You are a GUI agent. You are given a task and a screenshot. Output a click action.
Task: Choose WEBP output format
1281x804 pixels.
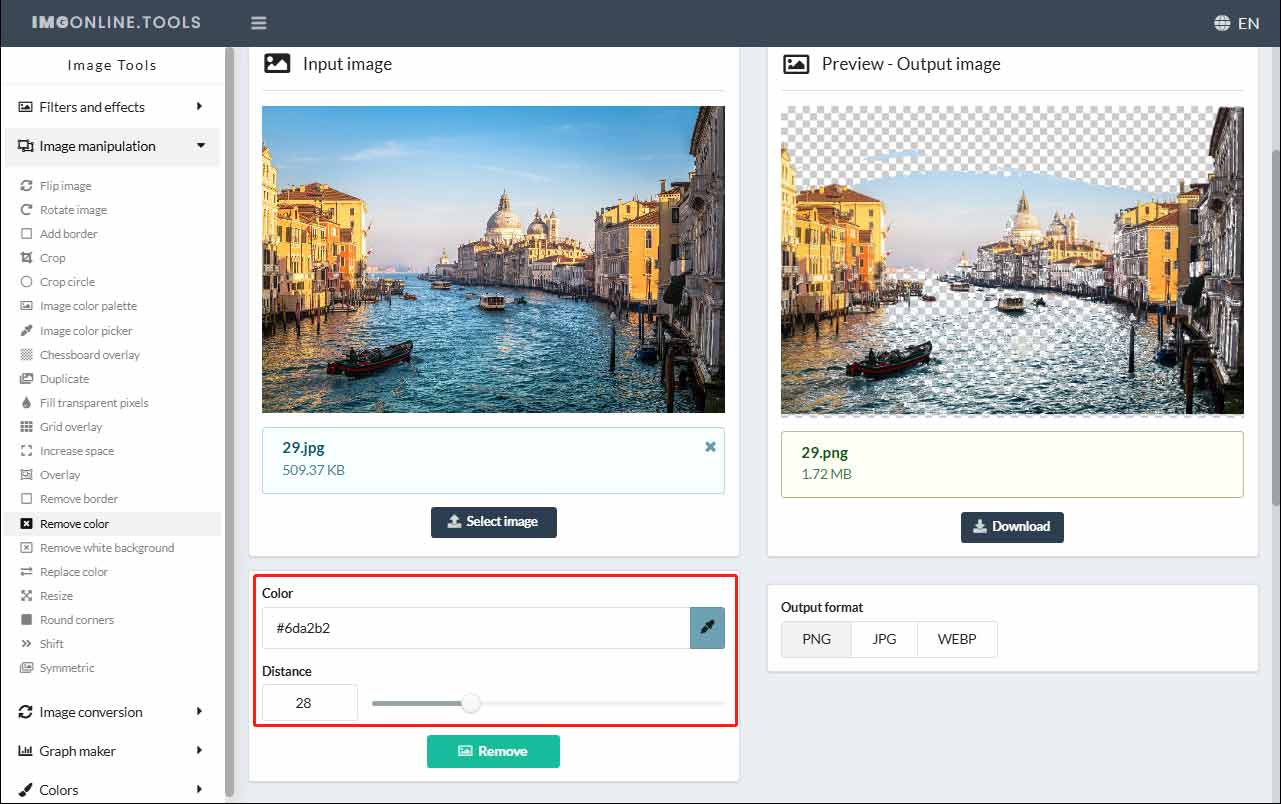(x=956, y=639)
